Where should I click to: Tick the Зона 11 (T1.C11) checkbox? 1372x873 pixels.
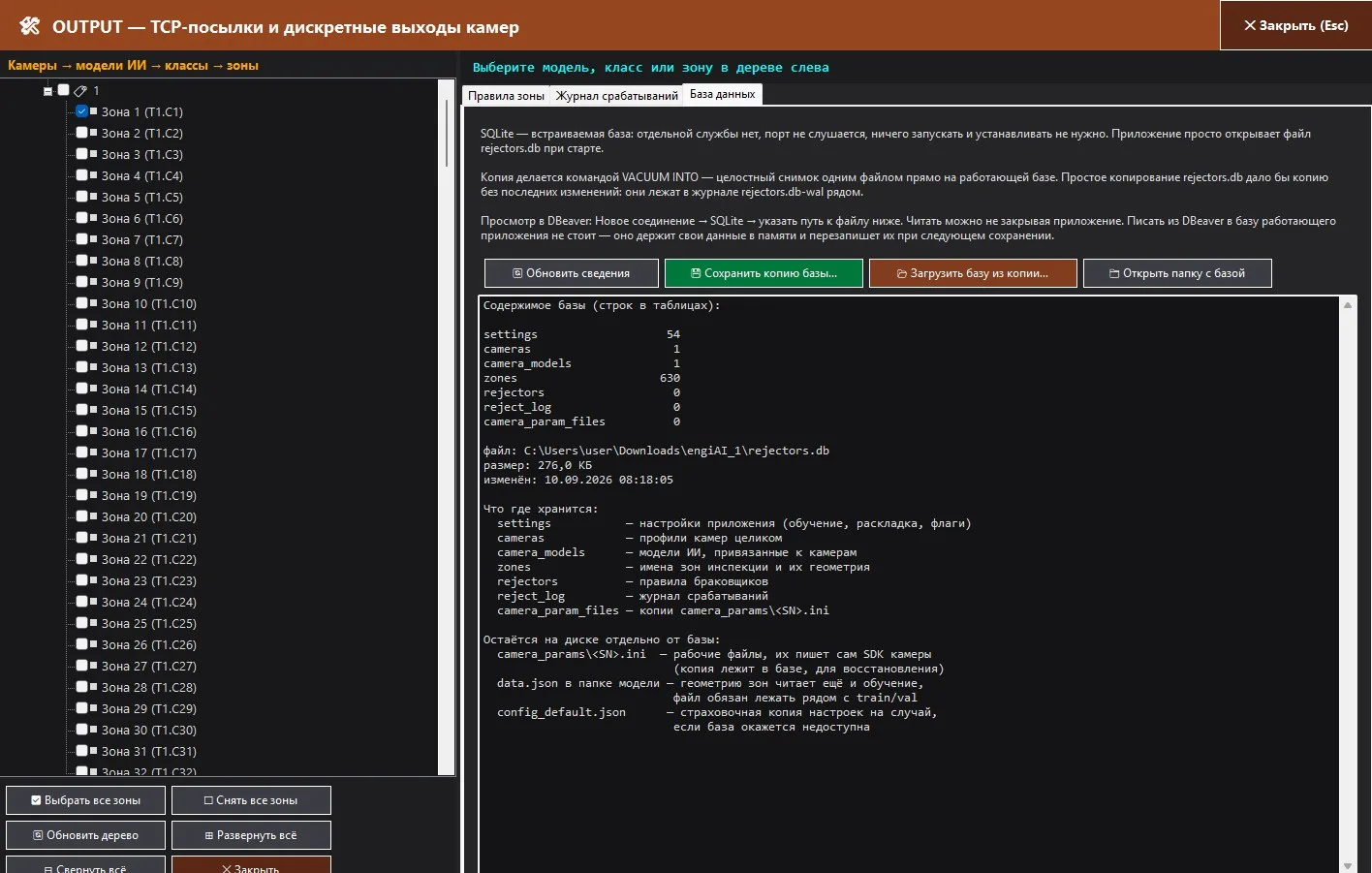coord(82,325)
